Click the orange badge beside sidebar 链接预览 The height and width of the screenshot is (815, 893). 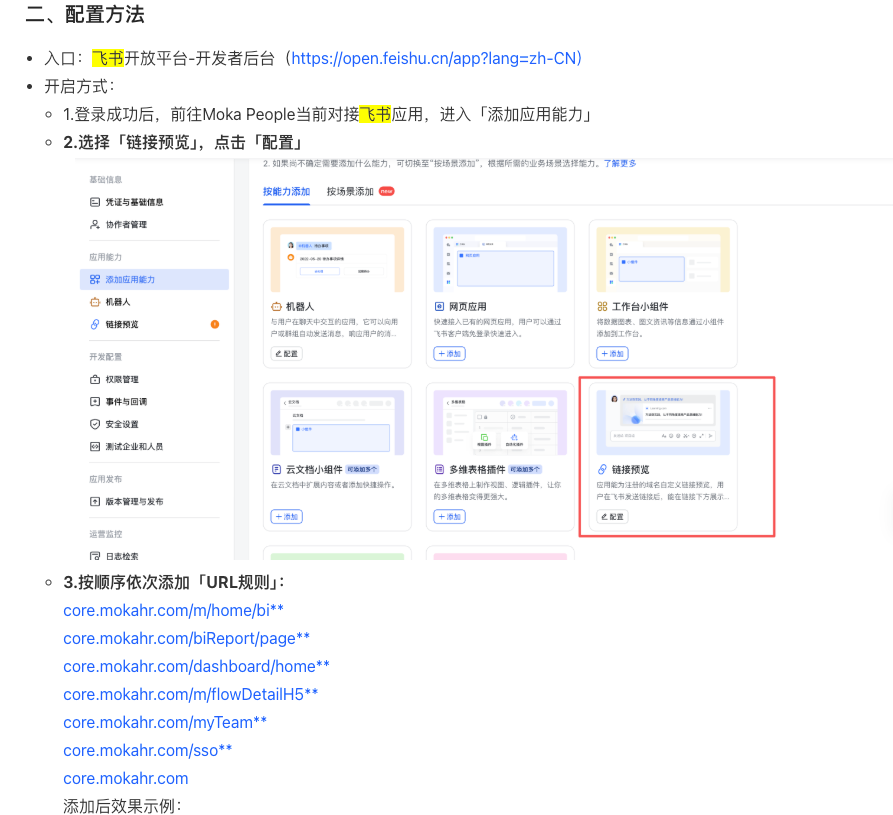click(215, 324)
